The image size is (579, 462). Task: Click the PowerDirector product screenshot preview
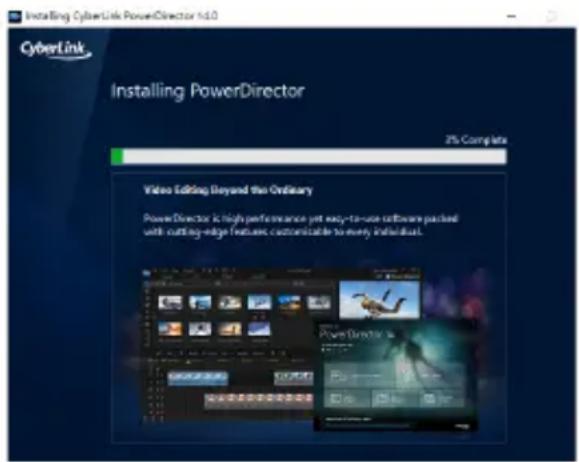coord(309,349)
